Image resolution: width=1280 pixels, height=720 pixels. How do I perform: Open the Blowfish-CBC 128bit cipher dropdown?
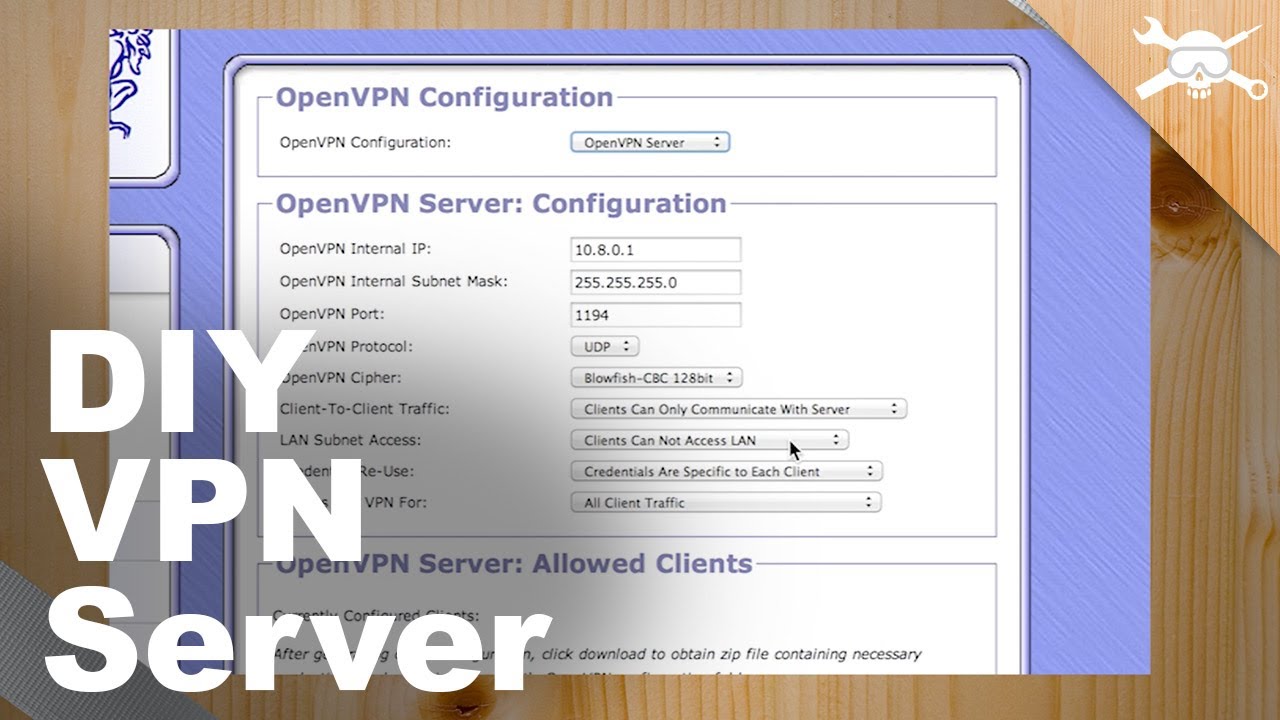656,378
